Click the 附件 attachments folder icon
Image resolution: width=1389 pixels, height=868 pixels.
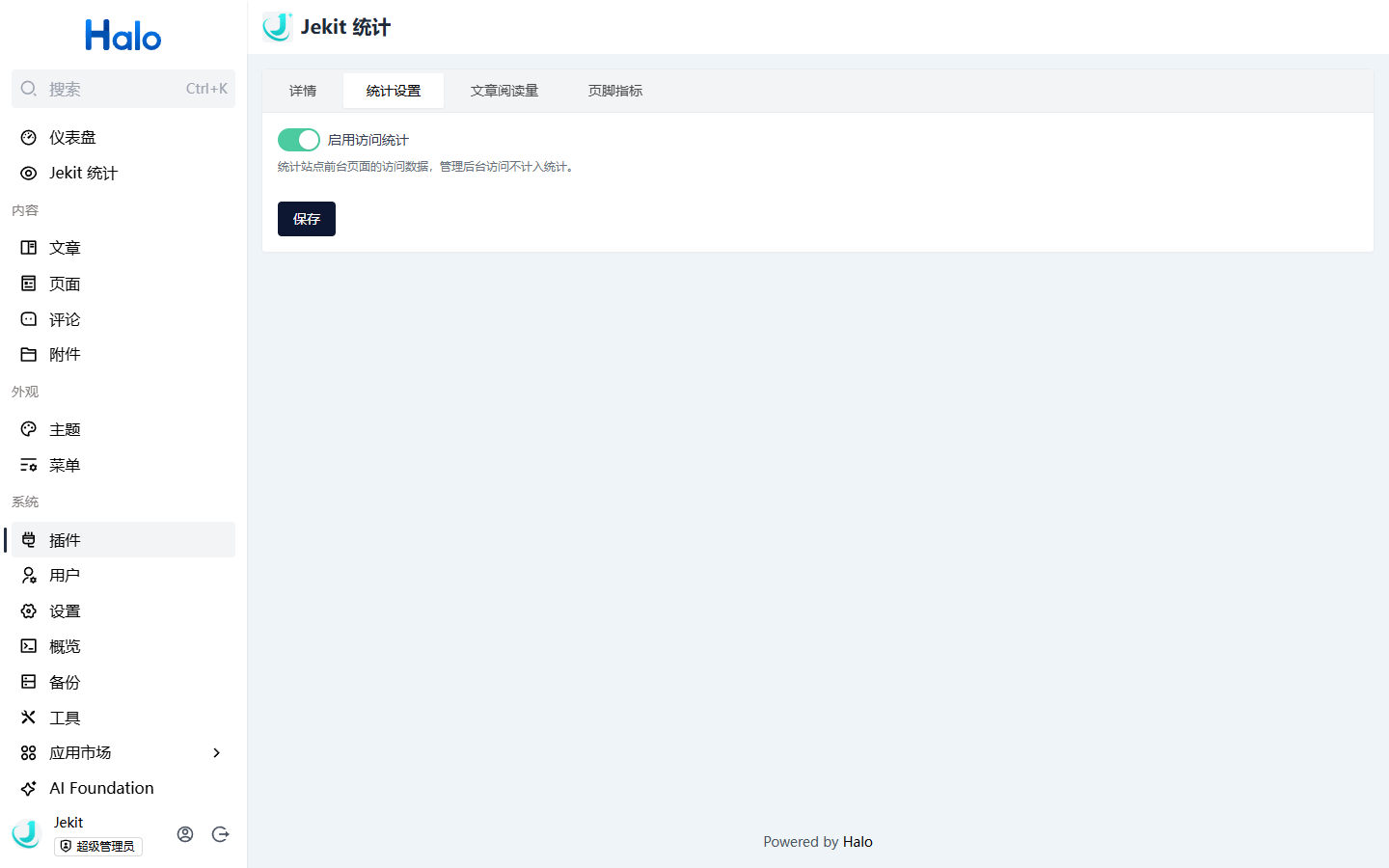click(x=29, y=355)
